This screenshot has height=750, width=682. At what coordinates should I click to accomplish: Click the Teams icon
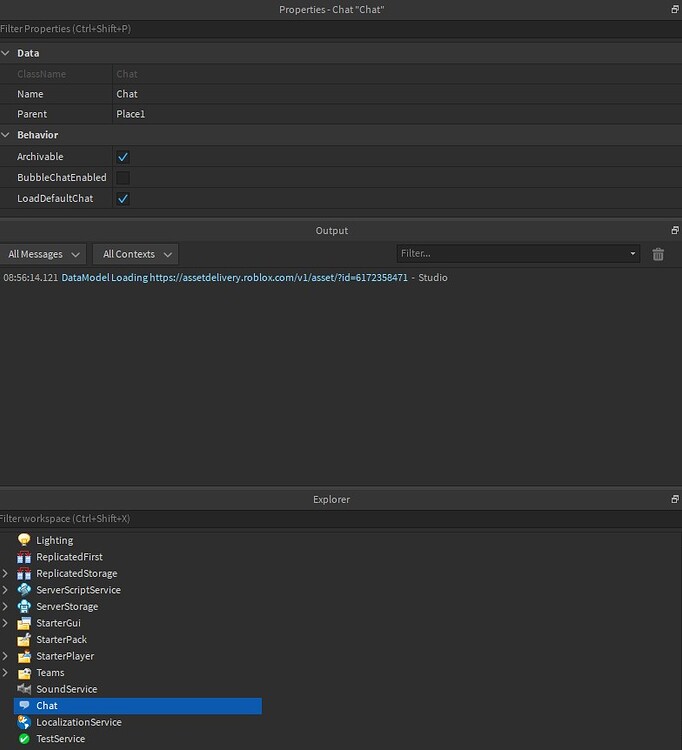coord(24,673)
